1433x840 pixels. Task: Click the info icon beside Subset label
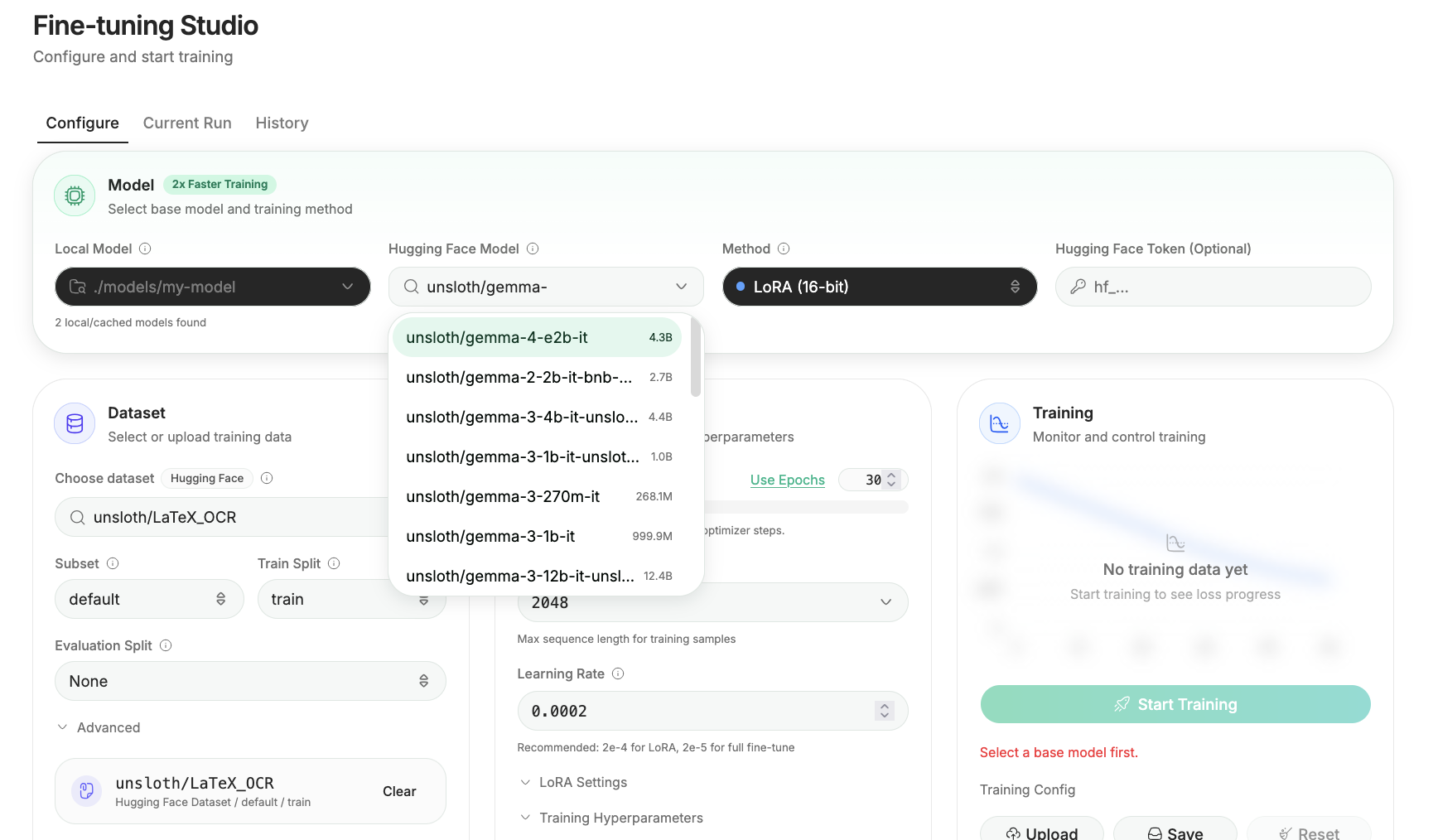(x=113, y=563)
